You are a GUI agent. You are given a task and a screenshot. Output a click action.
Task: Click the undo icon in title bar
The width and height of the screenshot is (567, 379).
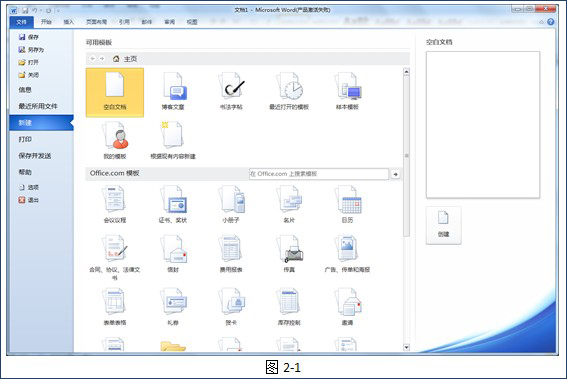coord(35,10)
